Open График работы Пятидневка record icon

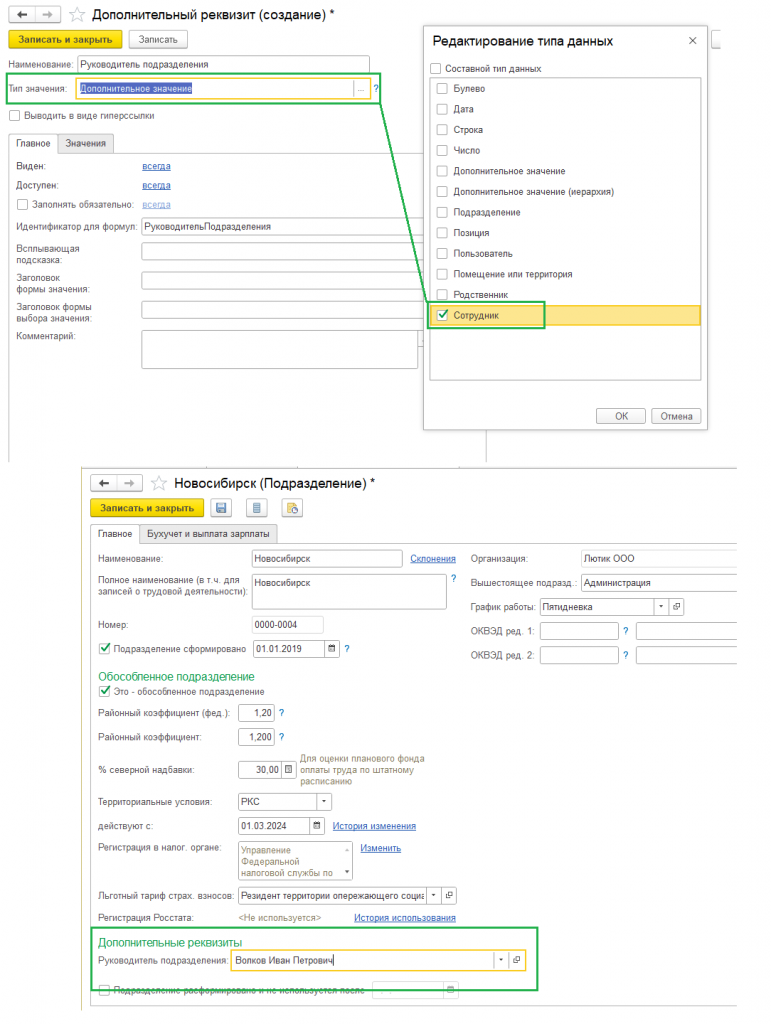pos(676,607)
